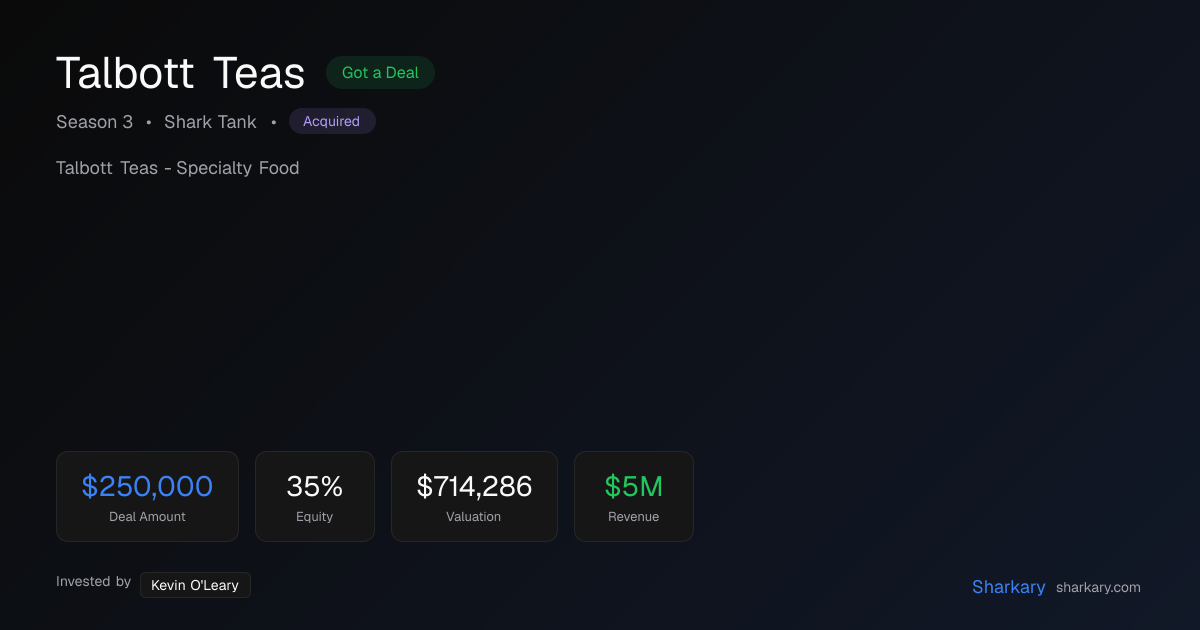Screen dimensions: 1200x630
Task: Click the 35% equity figure
Action: [315, 487]
